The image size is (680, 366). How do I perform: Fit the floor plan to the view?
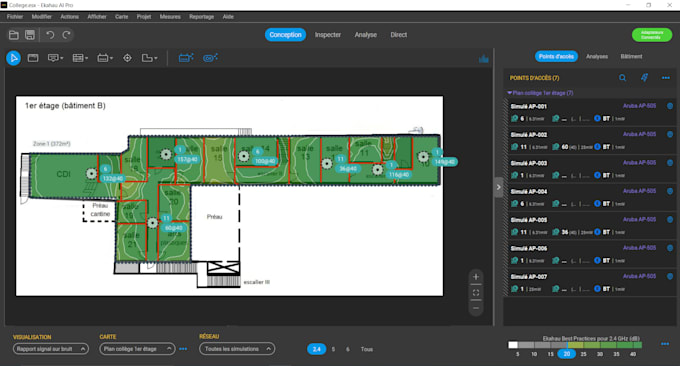click(x=476, y=293)
